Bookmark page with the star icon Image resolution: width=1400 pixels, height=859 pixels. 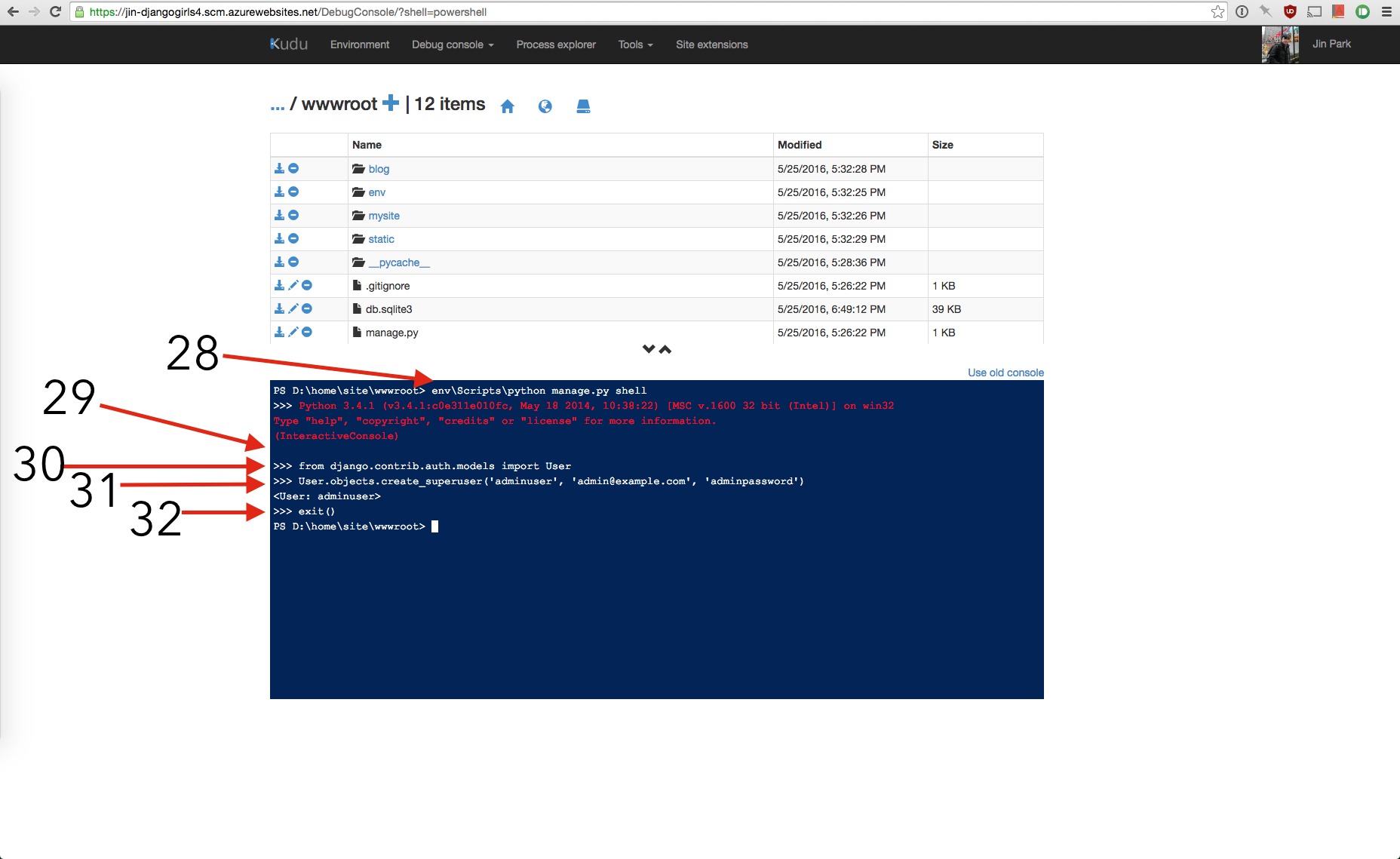(x=1217, y=12)
